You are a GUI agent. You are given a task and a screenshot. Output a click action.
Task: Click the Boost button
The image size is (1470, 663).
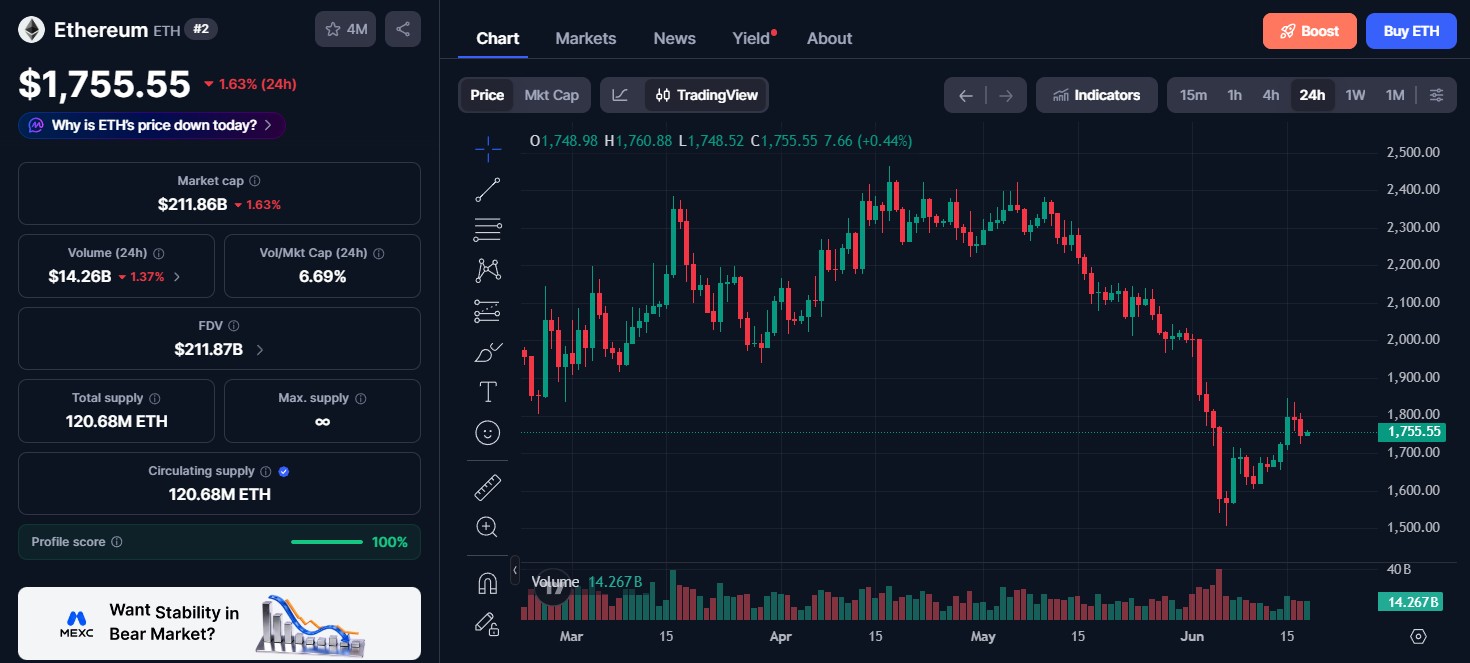tap(1310, 31)
